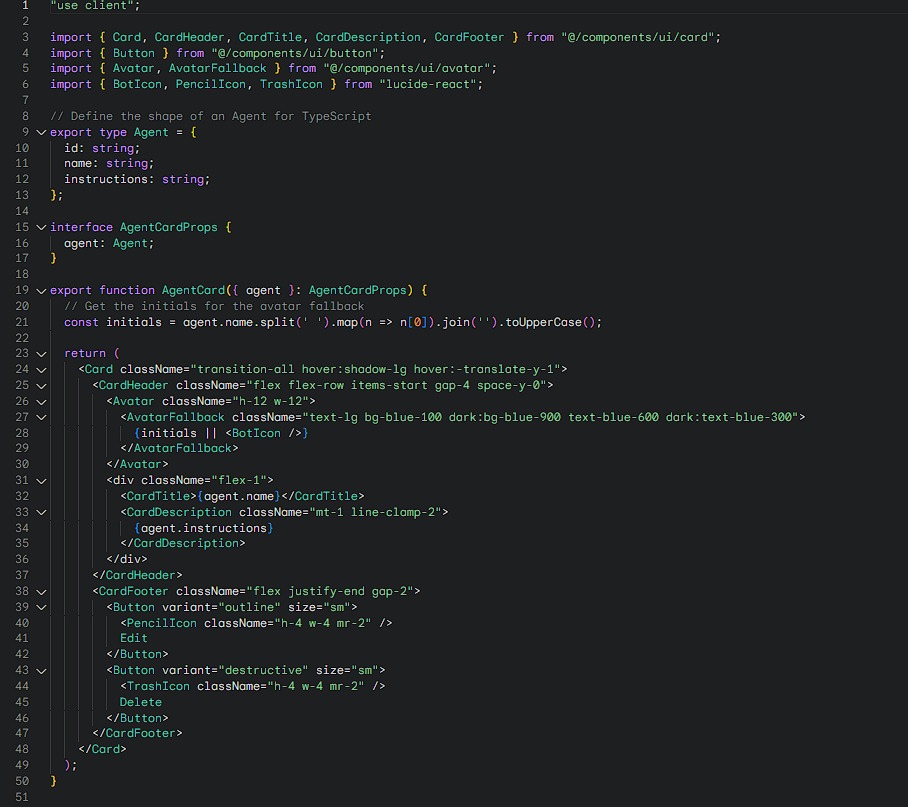The height and width of the screenshot is (807, 908).
Task: Collapse the Agent type fold on line 9
Action: 41,133
